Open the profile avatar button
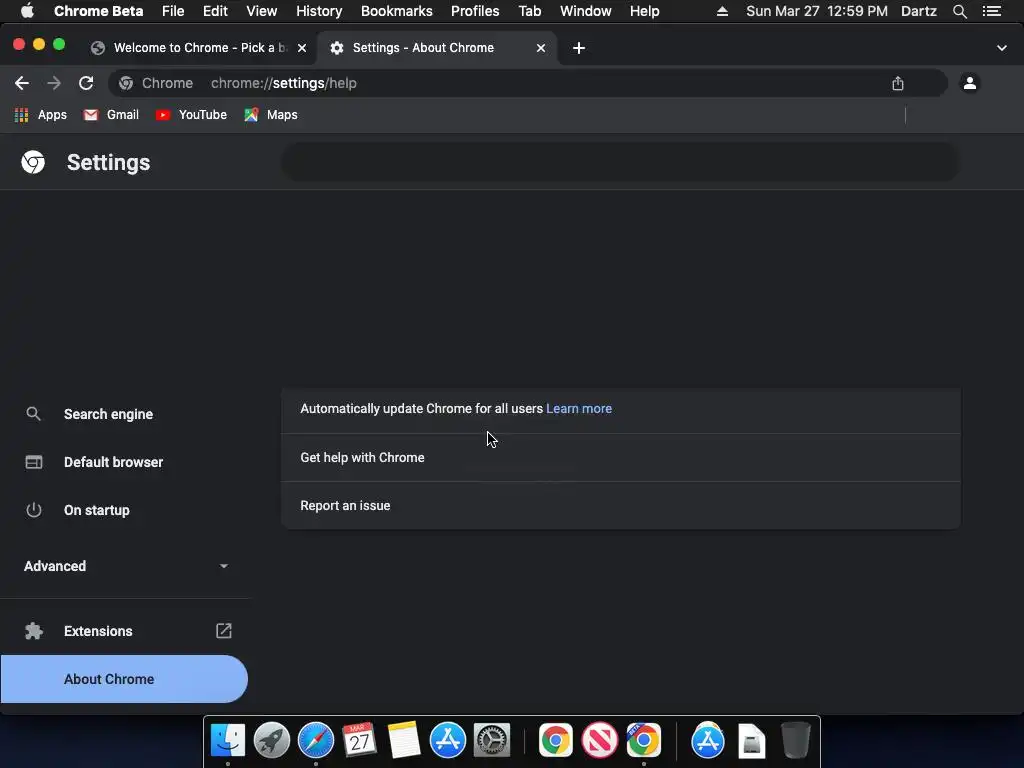Screen dimensions: 1024x768 coord(970,83)
